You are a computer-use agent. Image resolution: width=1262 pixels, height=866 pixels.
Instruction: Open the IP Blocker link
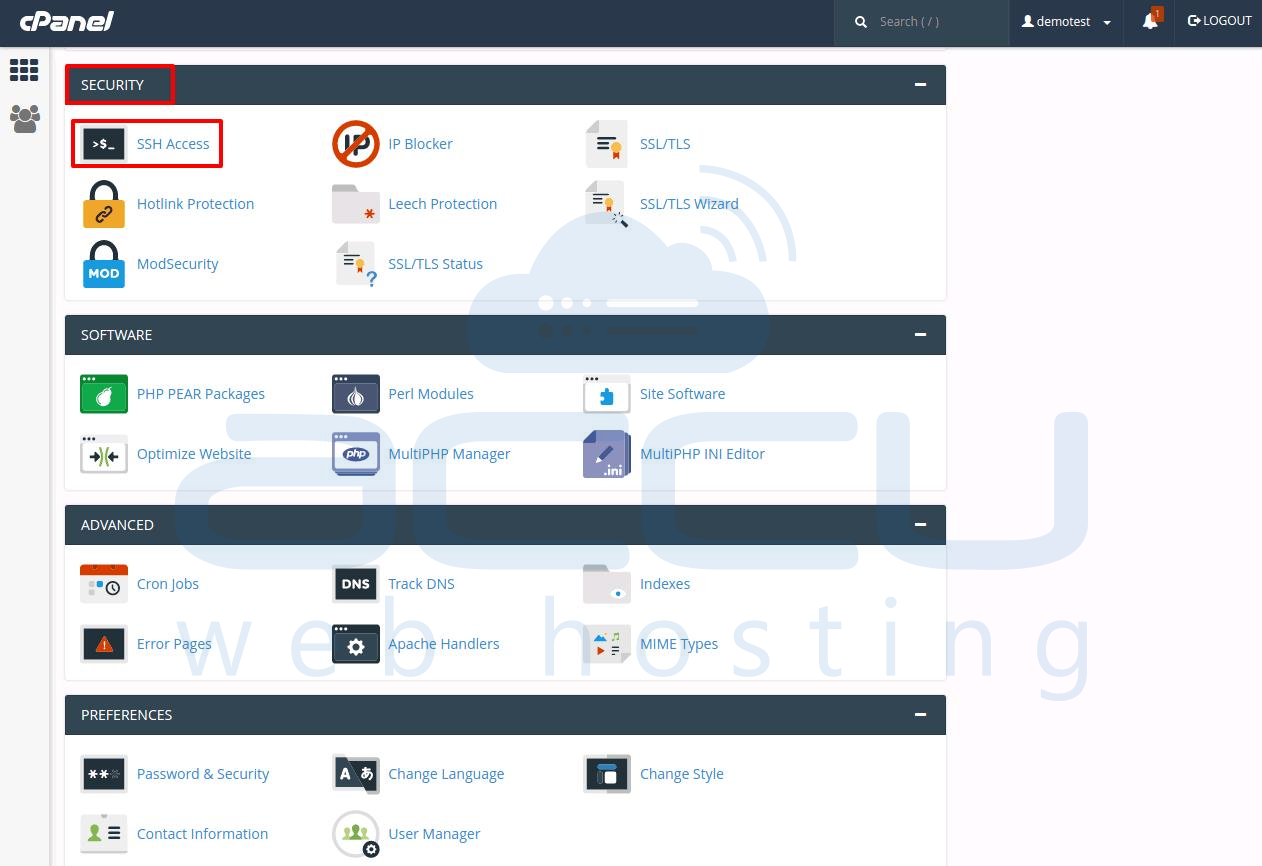pos(420,144)
